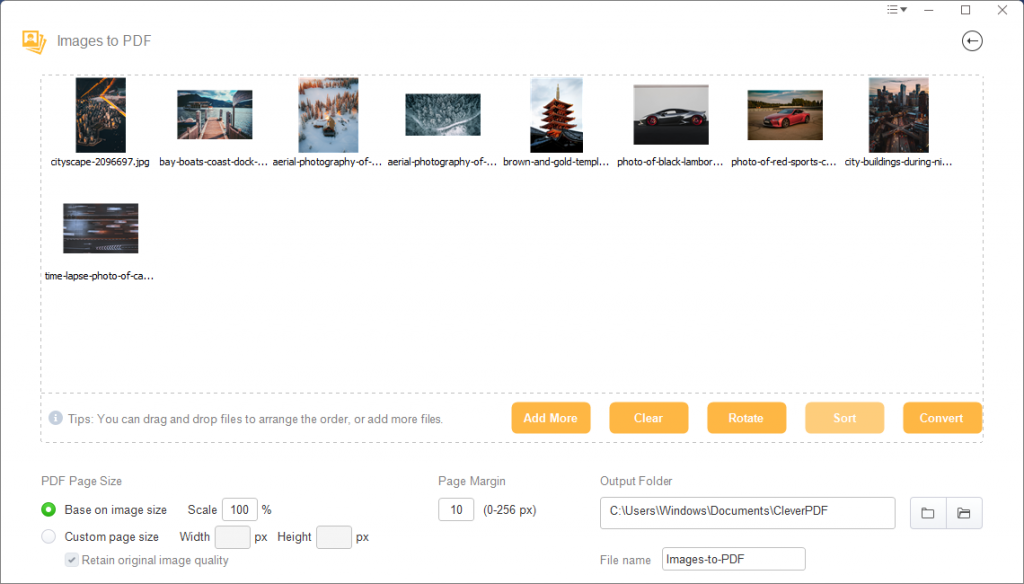The height and width of the screenshot is (584, 1024).
Task: Click the Rotate button
Action: click(x=746, y=418)
